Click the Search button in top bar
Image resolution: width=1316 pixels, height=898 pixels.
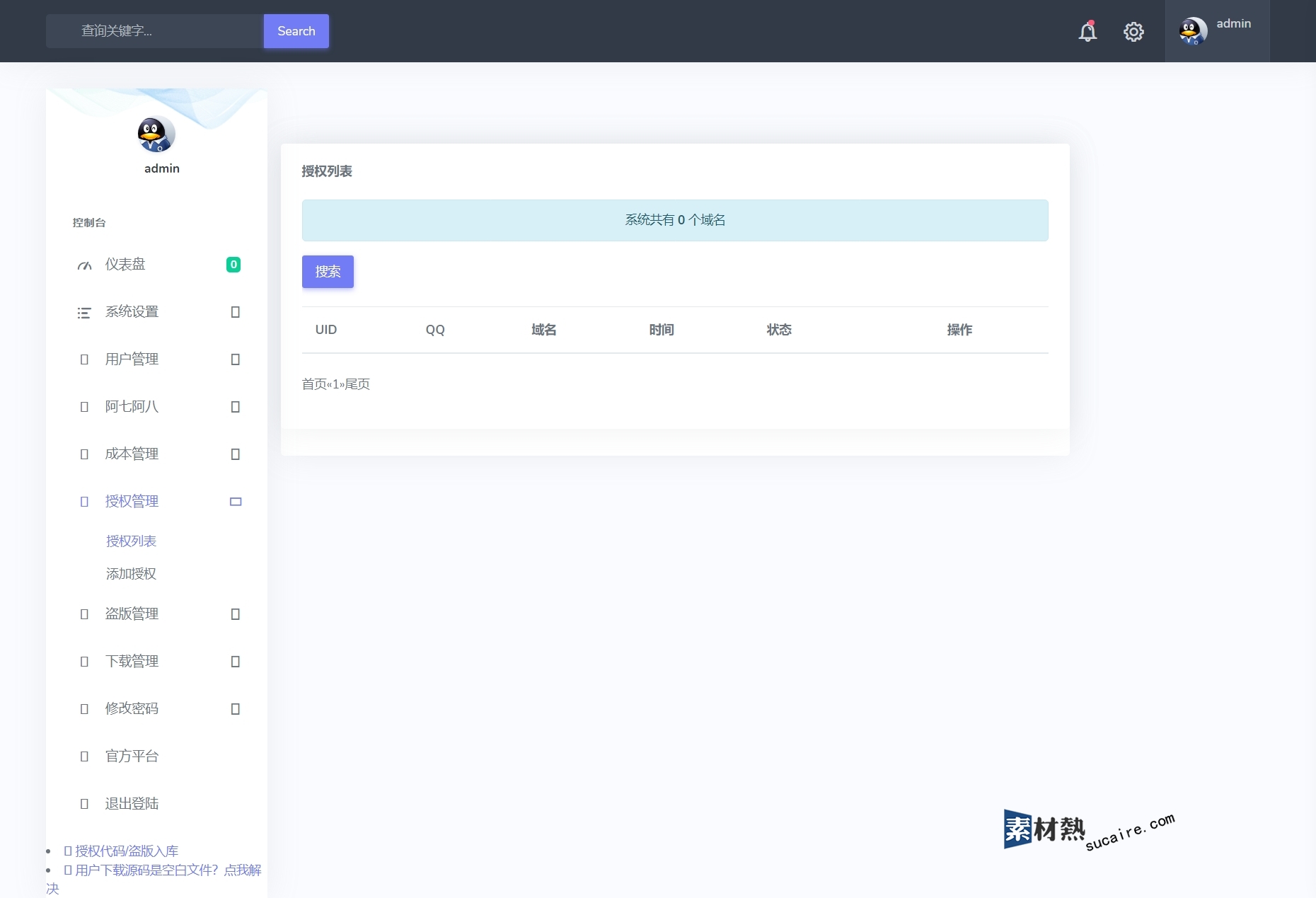(296, 31)
